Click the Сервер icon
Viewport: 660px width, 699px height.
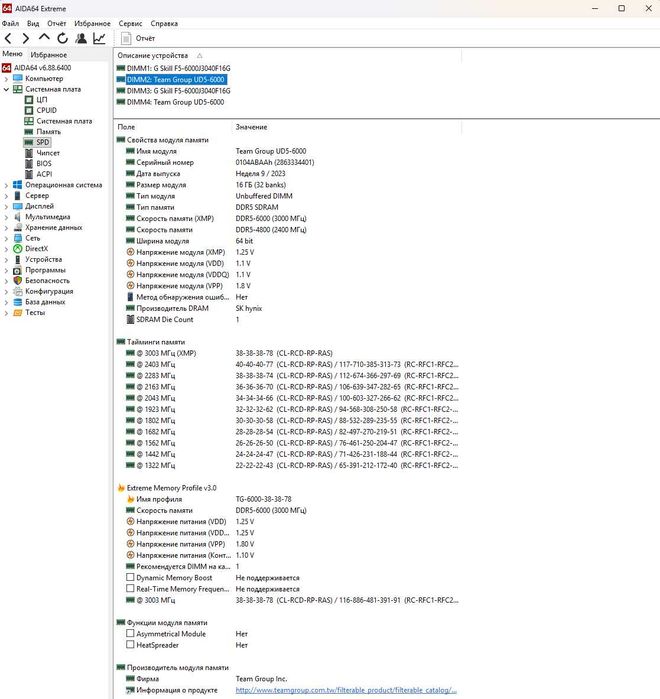pos(18,195)
